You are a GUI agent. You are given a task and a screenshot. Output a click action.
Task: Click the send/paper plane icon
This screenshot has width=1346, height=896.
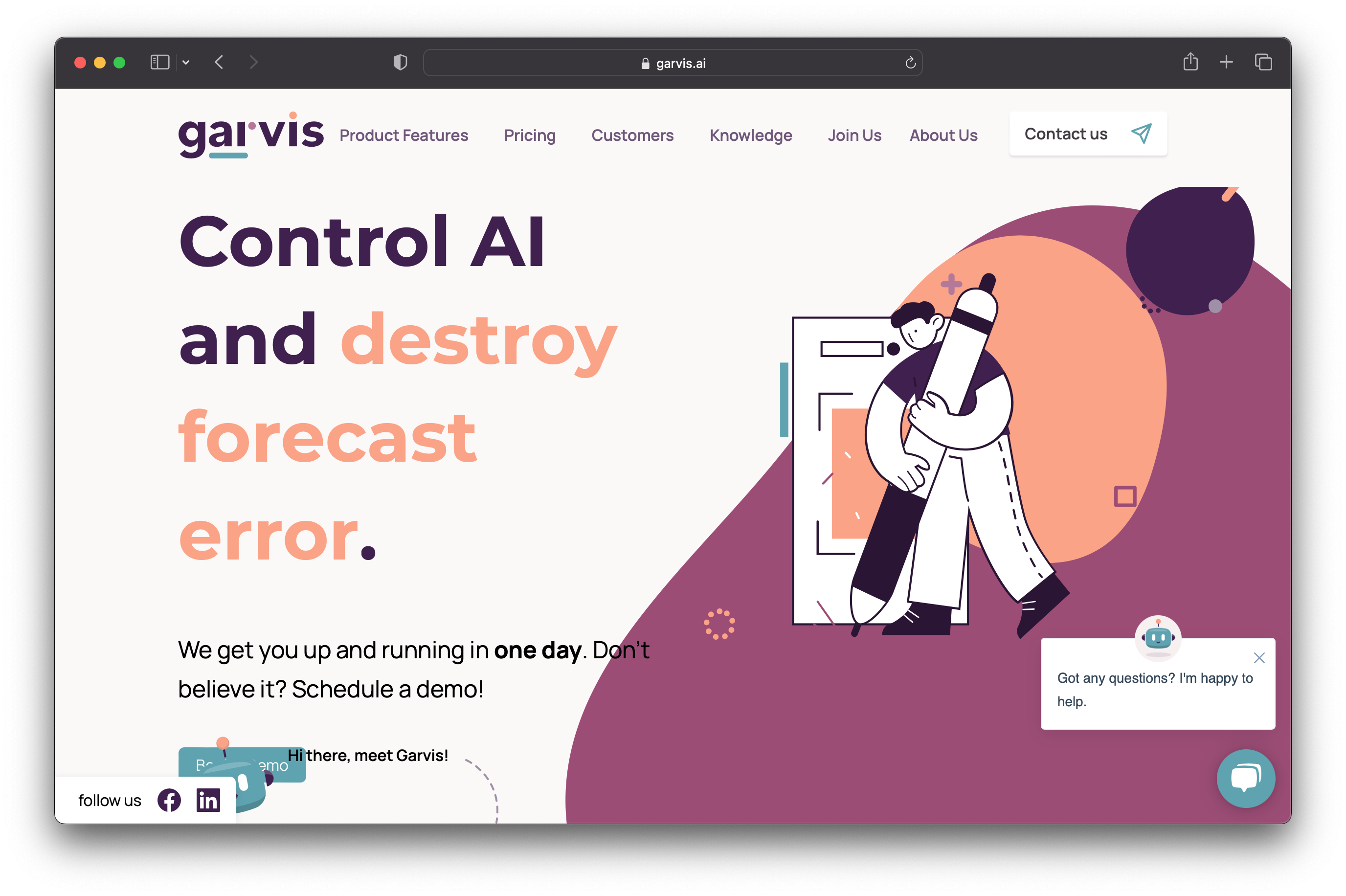[1141, 134]
